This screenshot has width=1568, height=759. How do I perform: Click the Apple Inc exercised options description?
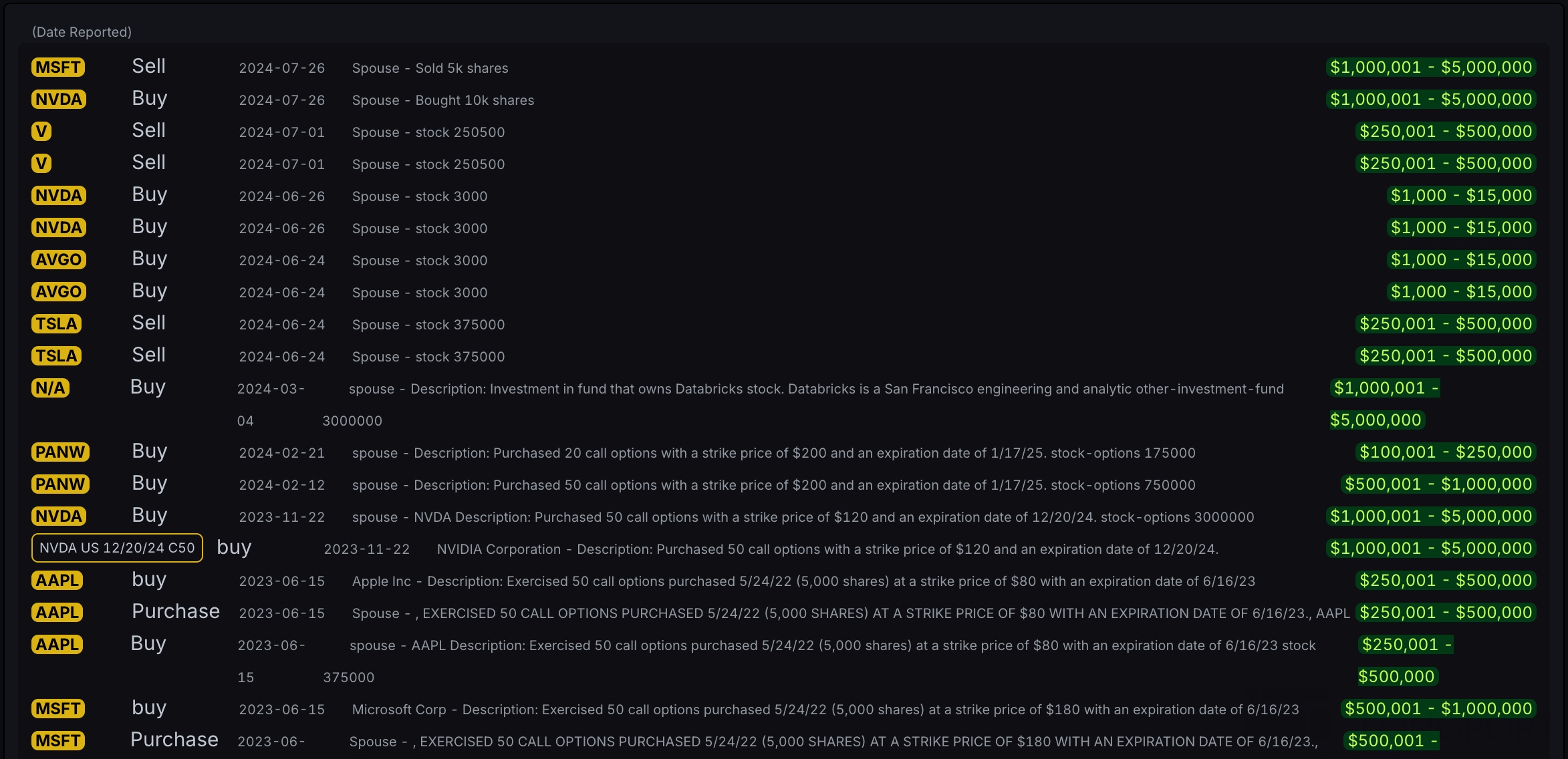tap(803, 581)
